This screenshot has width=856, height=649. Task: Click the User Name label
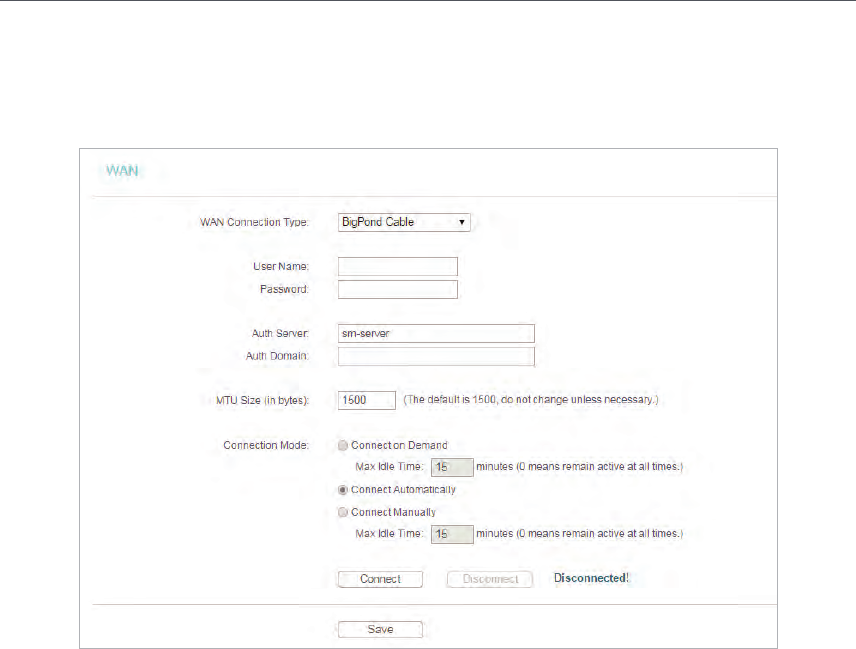(281, 266)
